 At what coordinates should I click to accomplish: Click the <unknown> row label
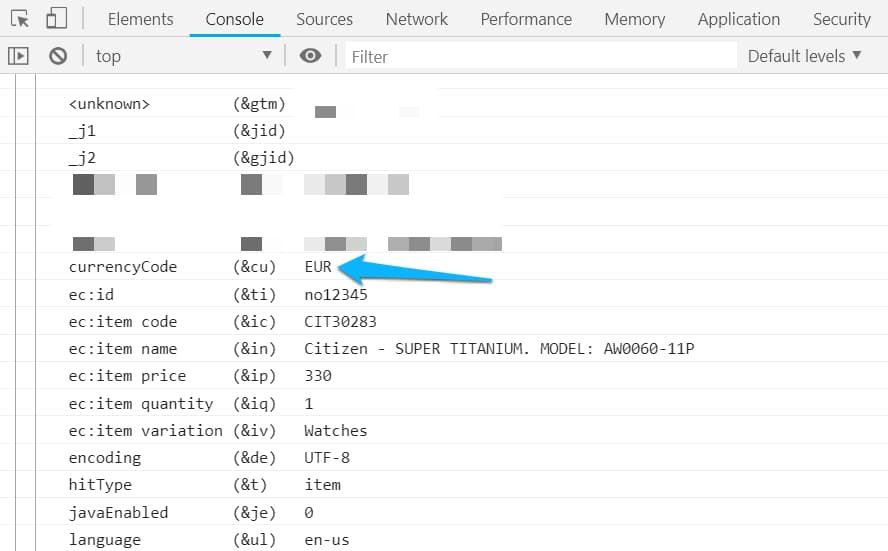pos(109,104)
